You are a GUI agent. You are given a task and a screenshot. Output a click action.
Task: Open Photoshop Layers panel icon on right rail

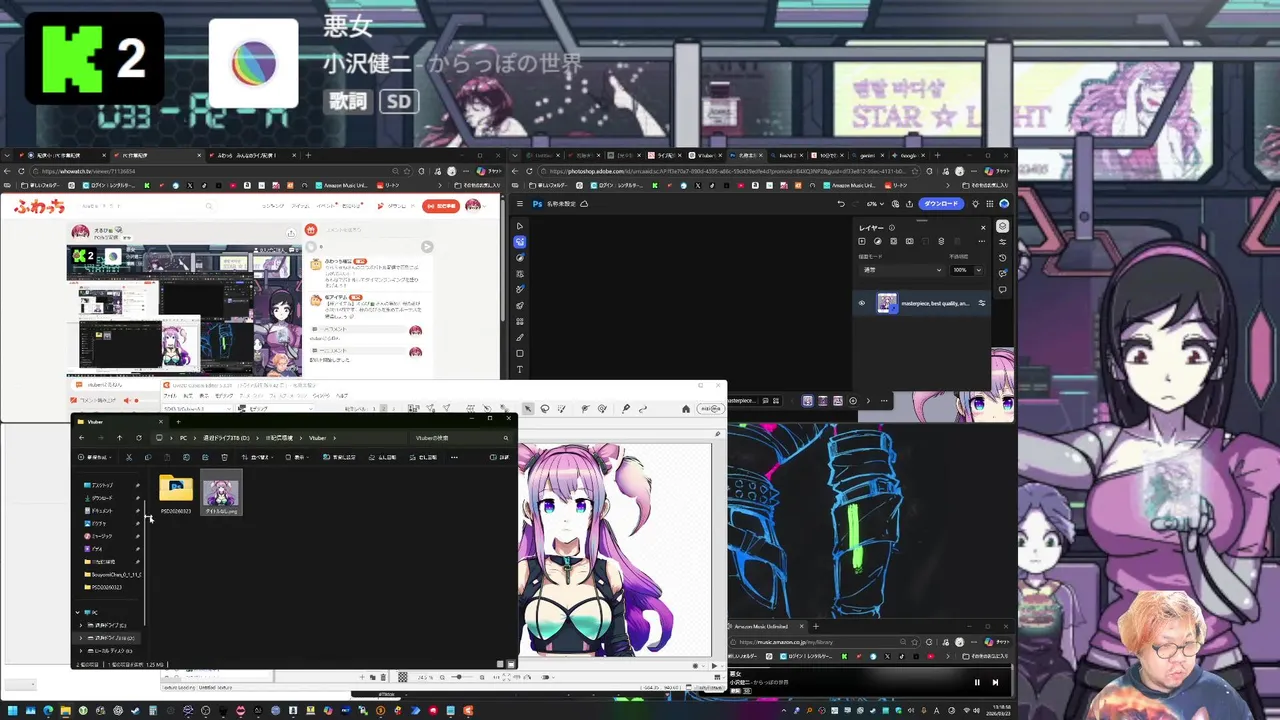point(1002,226)
